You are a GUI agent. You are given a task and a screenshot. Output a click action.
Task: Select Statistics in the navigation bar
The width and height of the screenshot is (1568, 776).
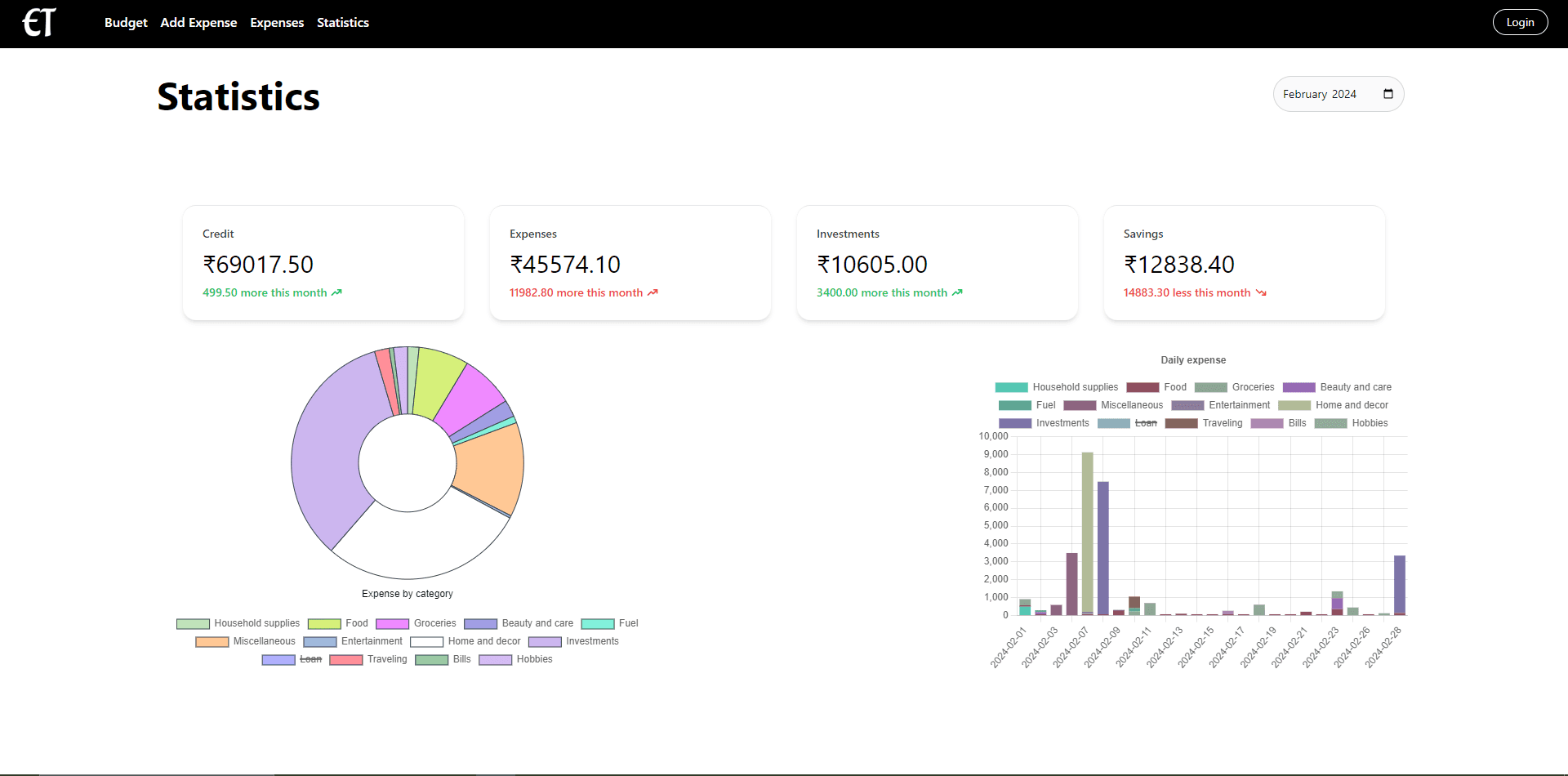(343, 23)
